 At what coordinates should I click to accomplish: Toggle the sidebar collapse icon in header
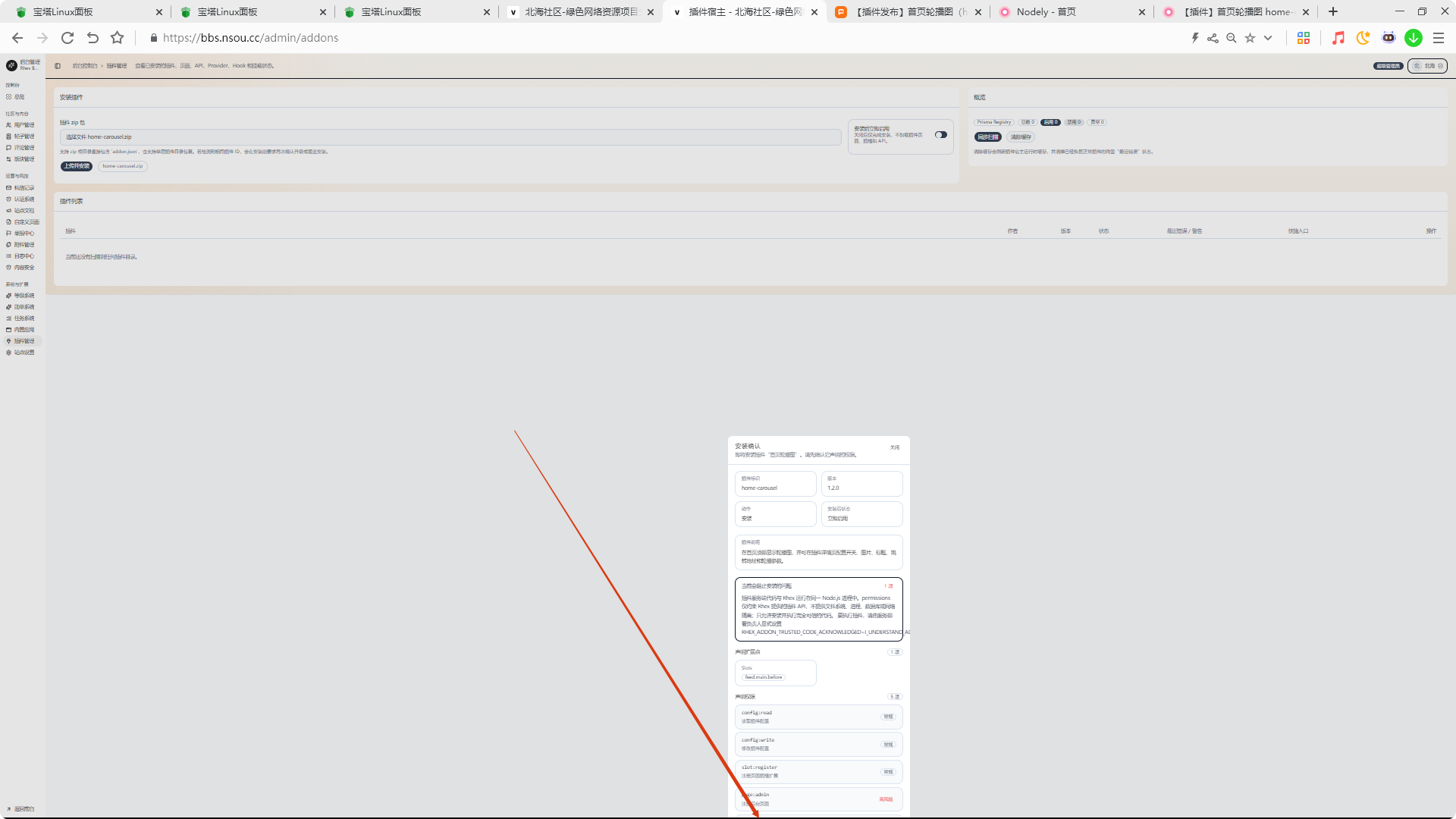(58, 66)
